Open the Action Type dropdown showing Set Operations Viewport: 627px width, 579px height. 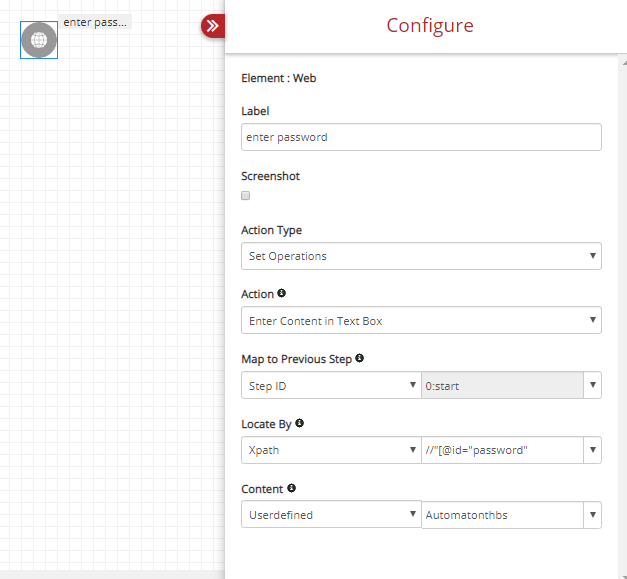421,256
